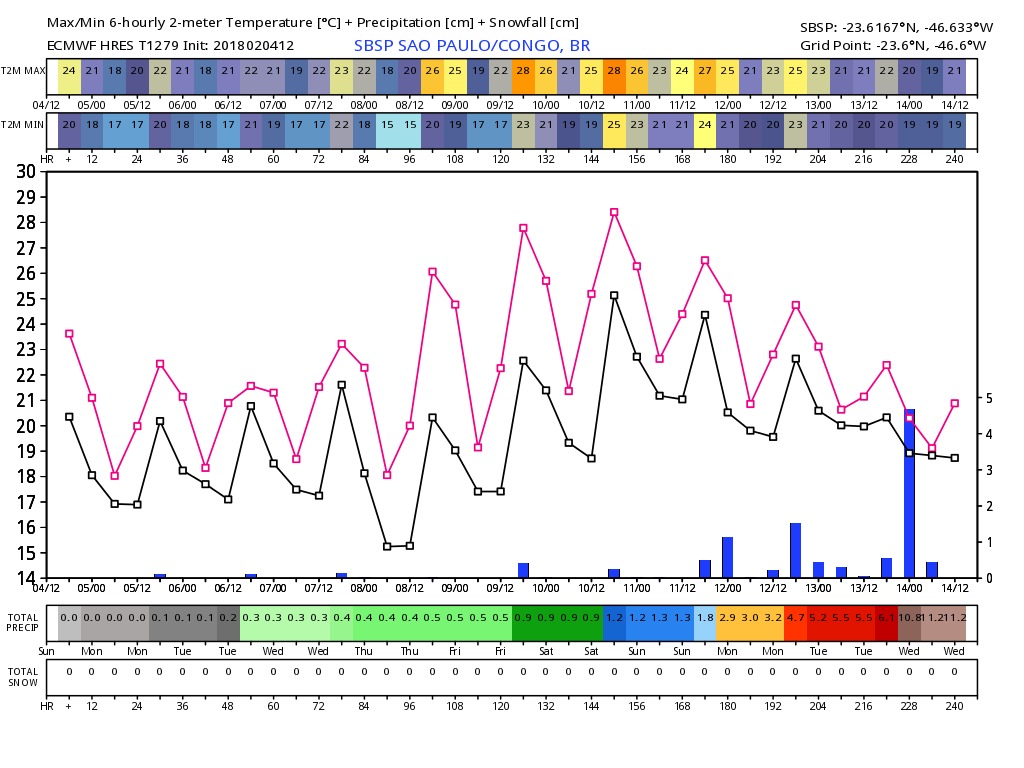Select the T2M MAX row label
The width and height of the screenshot is (1024, 768).
tap(23, 71)
